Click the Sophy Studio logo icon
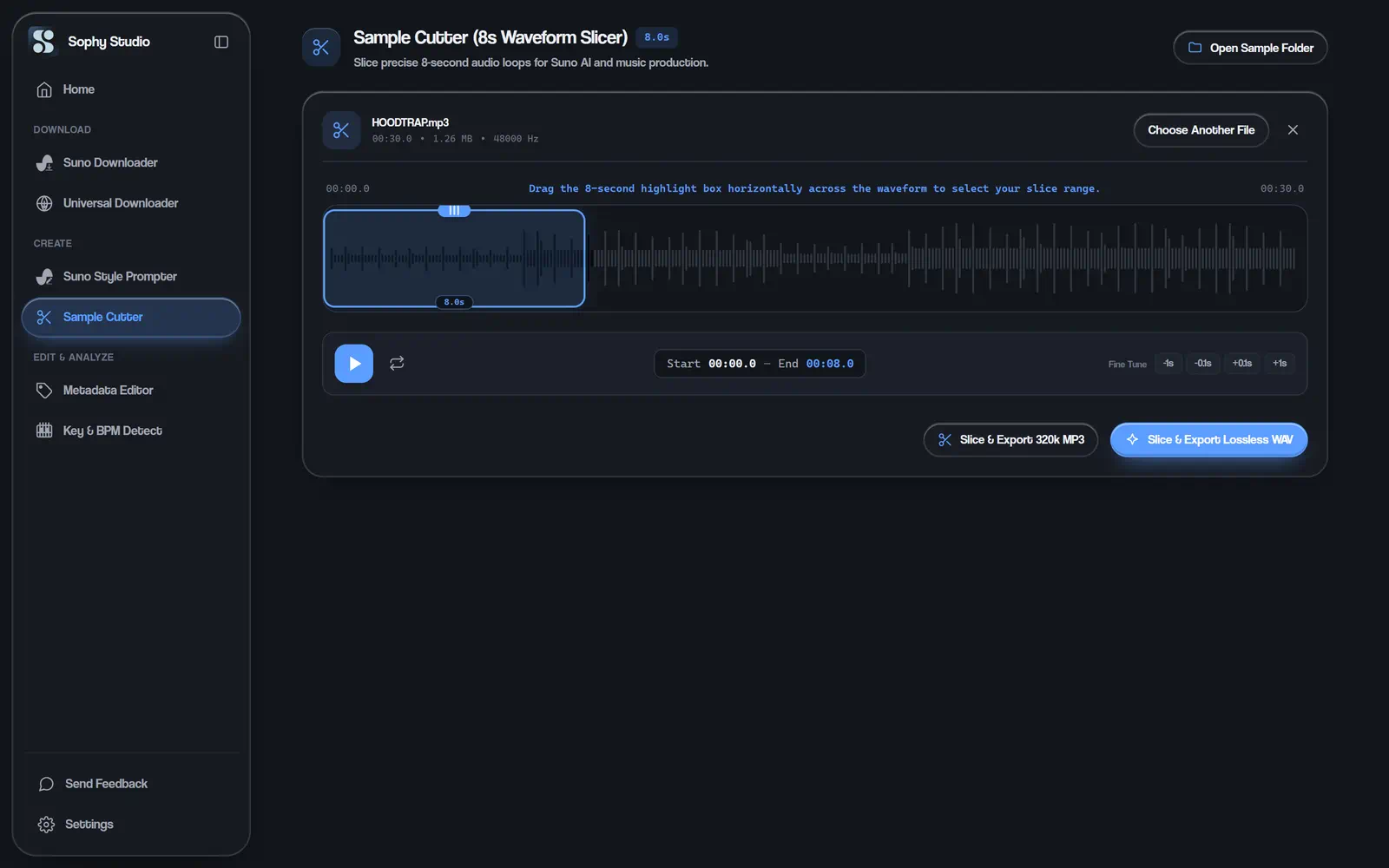The height and width of the screenshot is (868, 1389). (43, 41)
